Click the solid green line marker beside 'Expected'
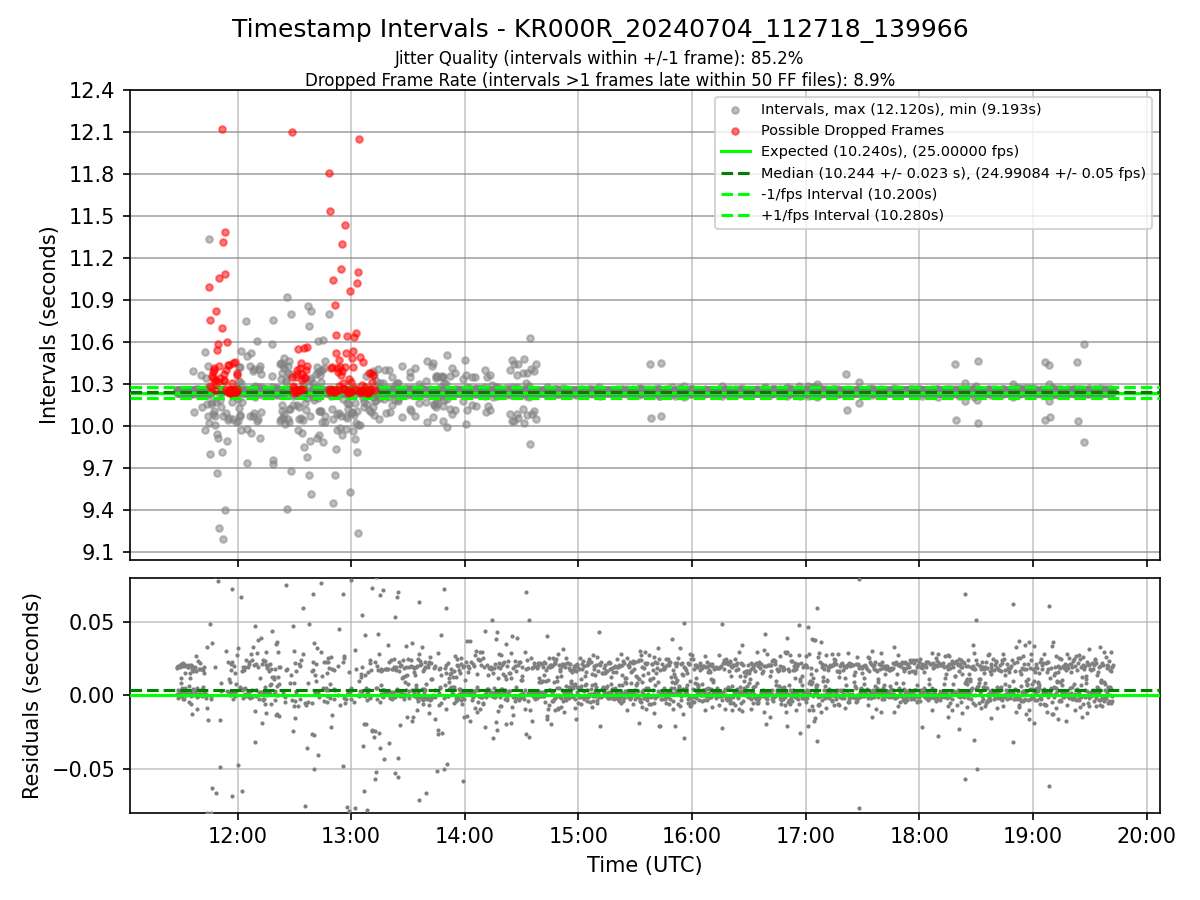This screenshot has width=1200, height=900. click(x=736, y=152)
